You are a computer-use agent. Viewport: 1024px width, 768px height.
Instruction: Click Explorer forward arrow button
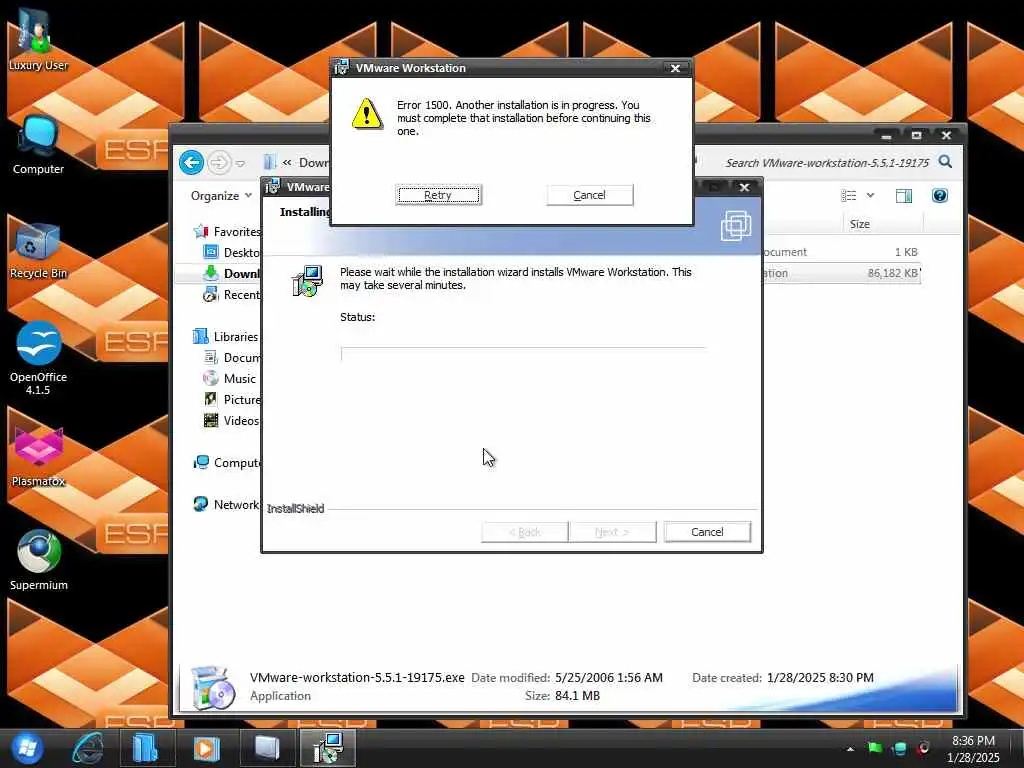click(219, 163)
